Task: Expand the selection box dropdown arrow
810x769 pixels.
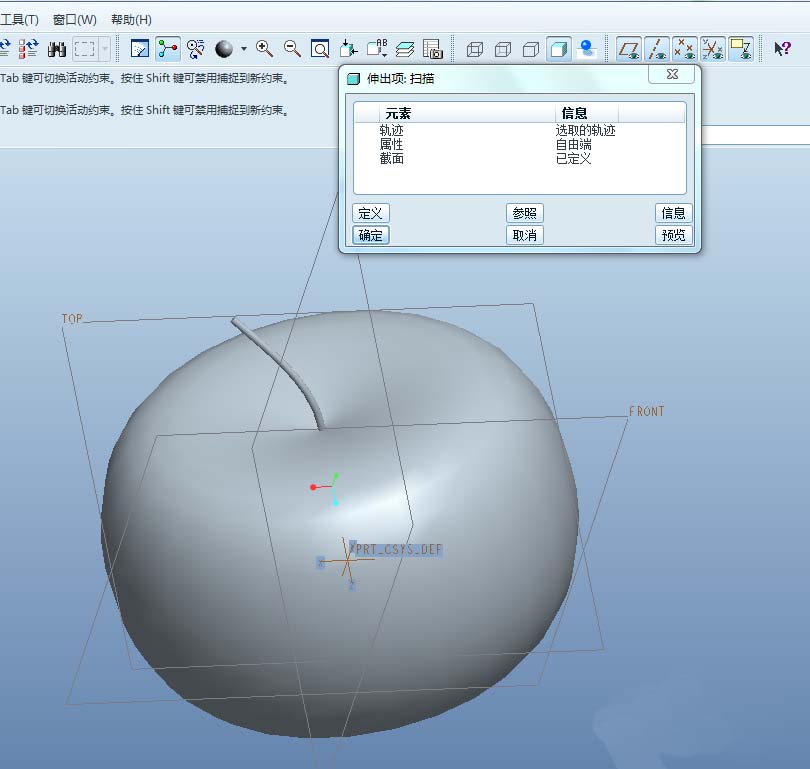Action: (105, 48)
